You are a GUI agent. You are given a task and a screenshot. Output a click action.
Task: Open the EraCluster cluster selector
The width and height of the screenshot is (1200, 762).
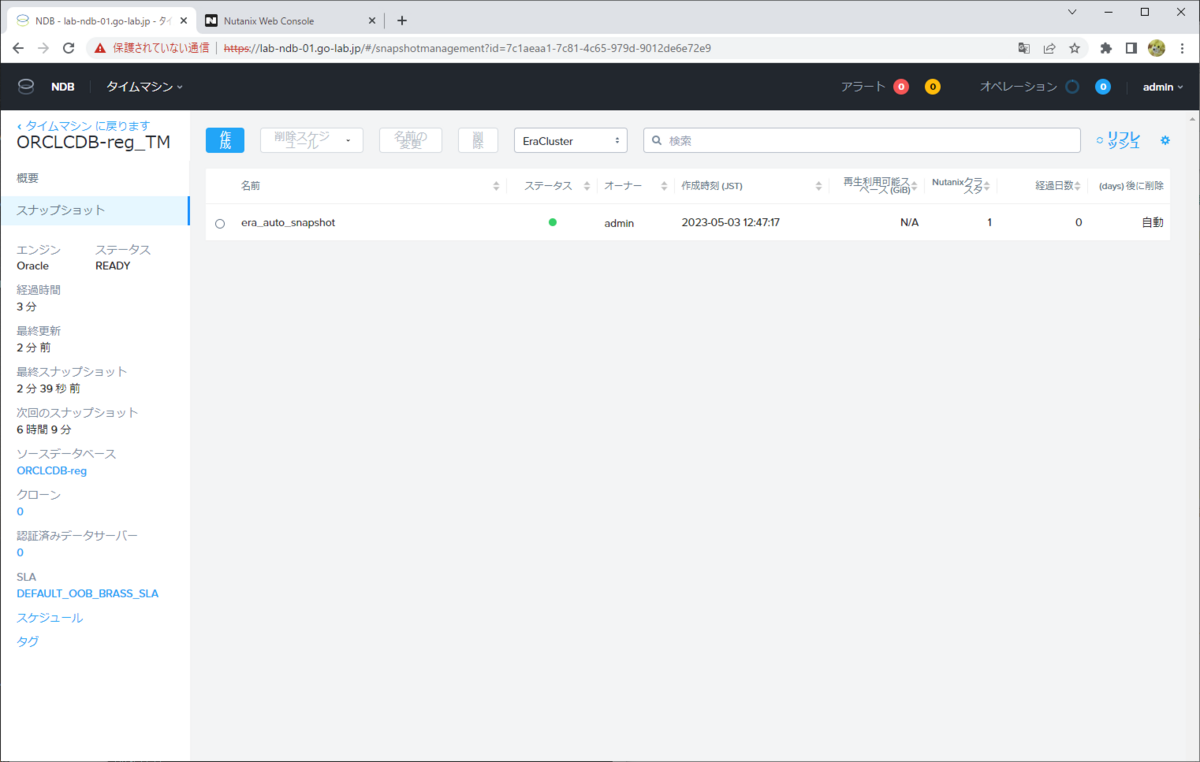pyautogui.click(x=571, y=141)
